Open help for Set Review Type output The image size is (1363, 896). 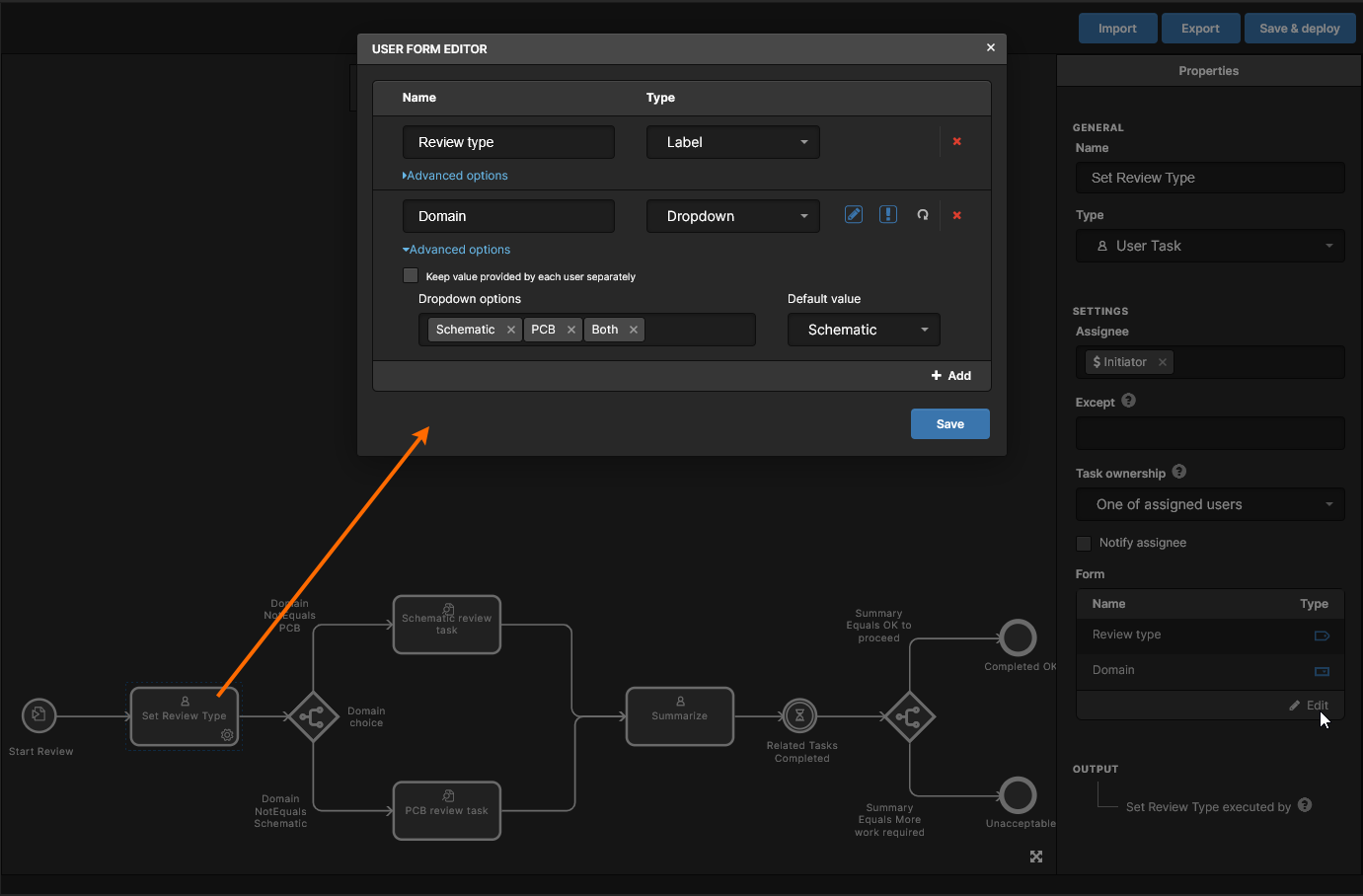tap(1305, 805)
